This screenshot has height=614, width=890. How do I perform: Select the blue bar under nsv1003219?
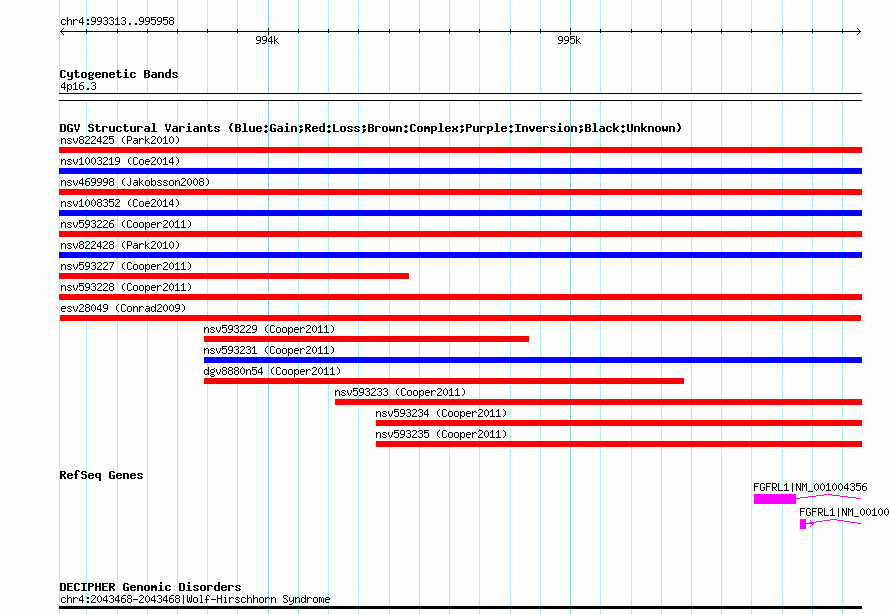coord(460,171)
